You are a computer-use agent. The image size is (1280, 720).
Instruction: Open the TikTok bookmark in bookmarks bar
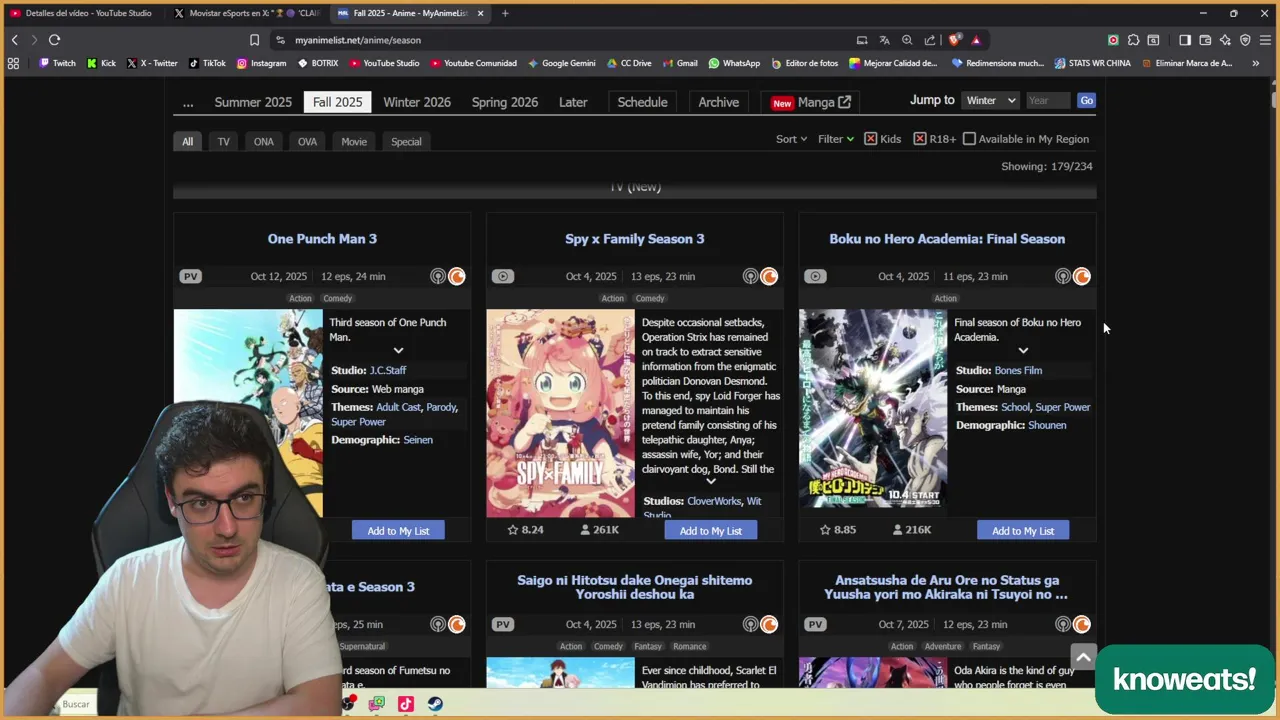click(x=207, y=63)
